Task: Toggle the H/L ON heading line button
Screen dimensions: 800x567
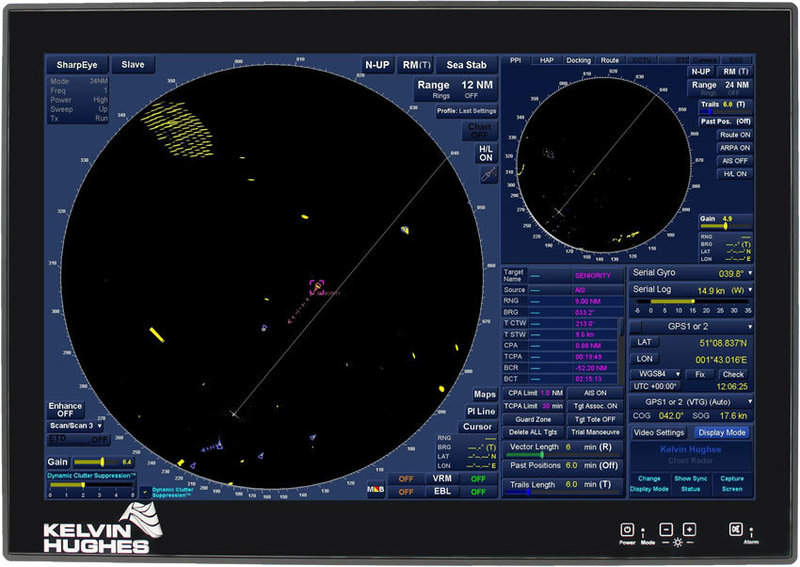Action: tap(486, 152)
